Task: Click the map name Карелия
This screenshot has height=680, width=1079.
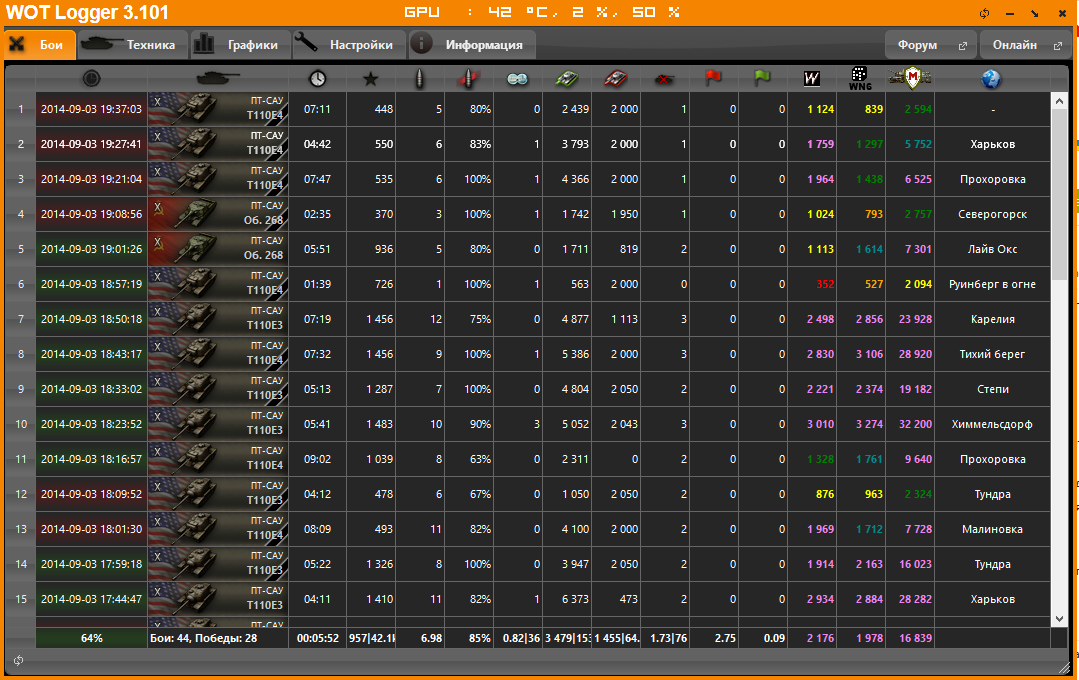Action: [x=992, y=319]
